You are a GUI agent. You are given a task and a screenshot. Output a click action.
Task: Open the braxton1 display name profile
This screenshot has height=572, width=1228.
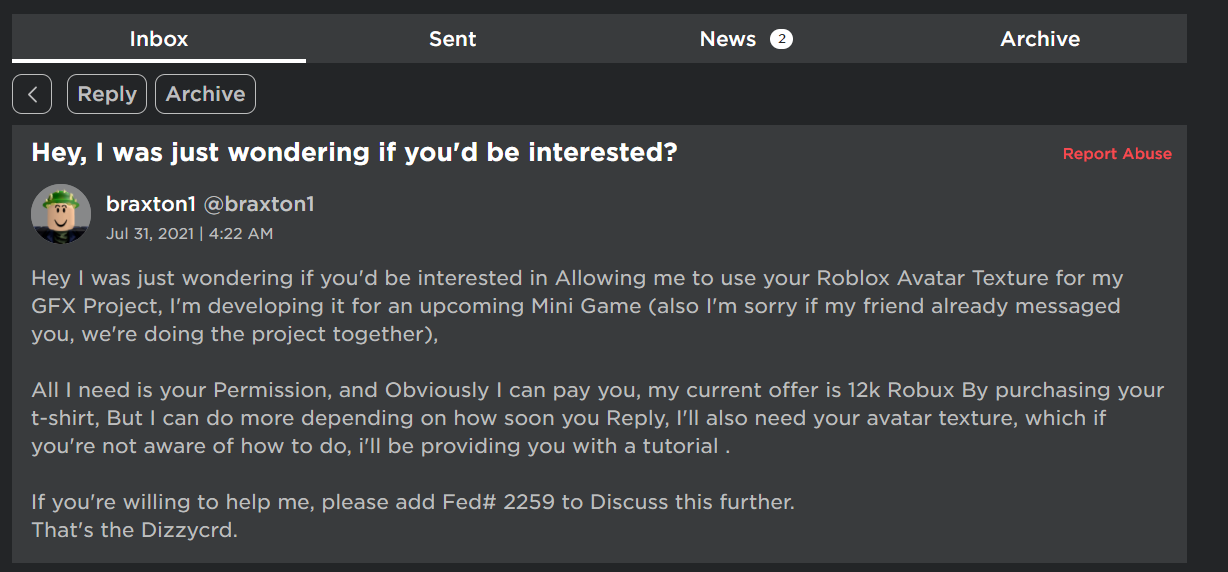[151, 204]
